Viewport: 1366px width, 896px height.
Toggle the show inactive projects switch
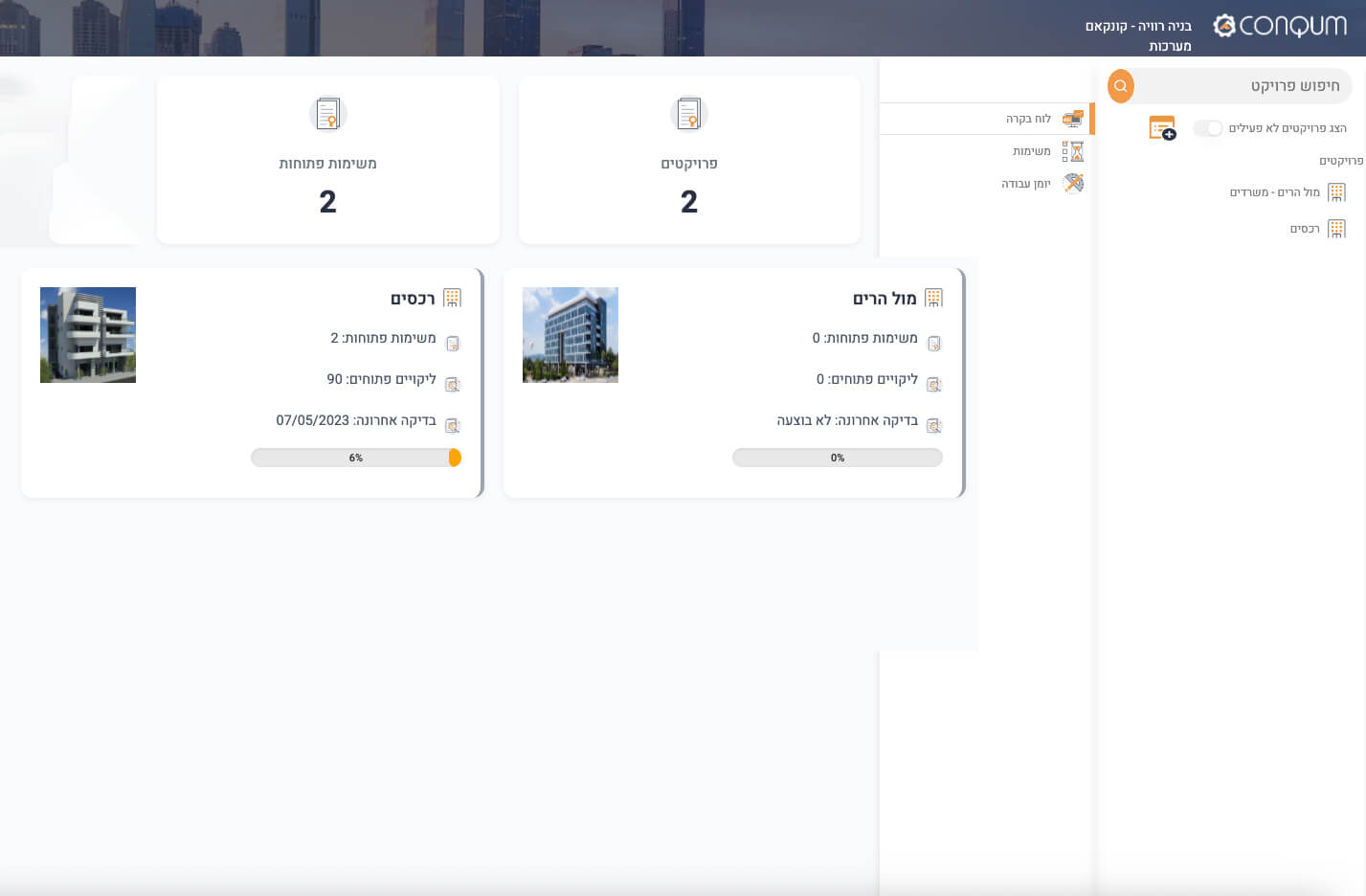(x=1208, y=128)
